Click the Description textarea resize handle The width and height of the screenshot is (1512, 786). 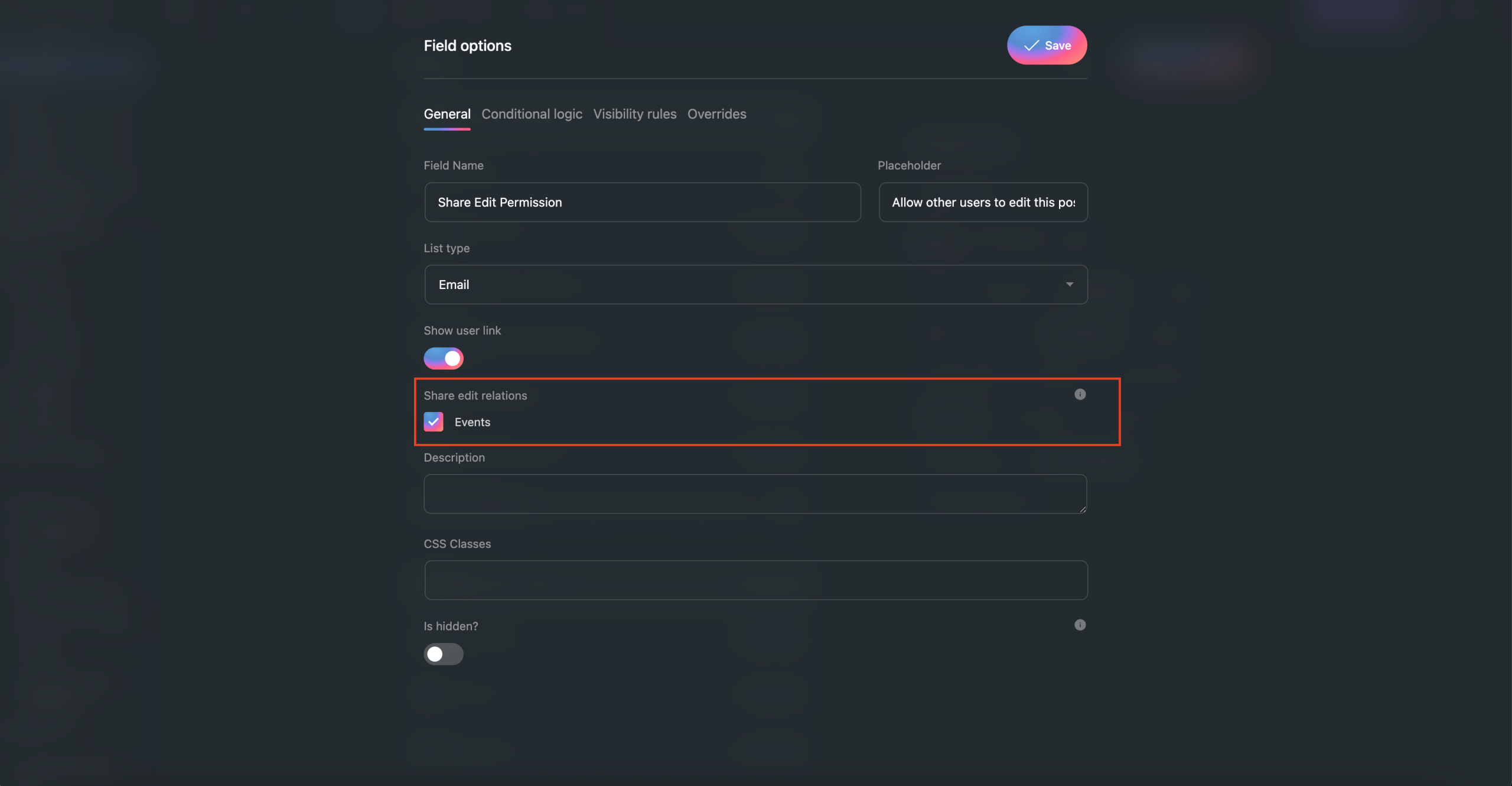tap(1082, 509)
